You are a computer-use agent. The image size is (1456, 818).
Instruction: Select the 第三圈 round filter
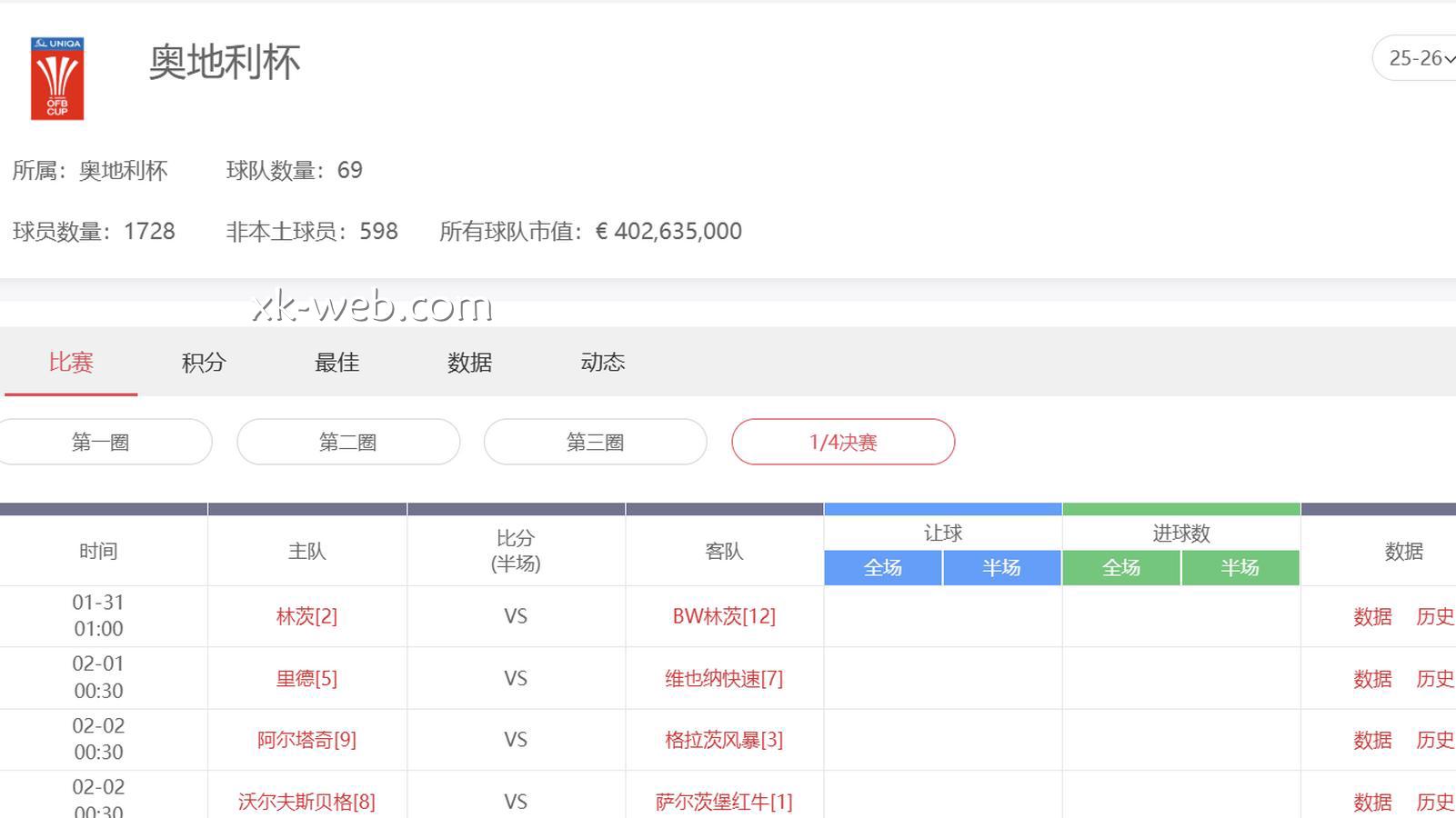tap(596, 442)
